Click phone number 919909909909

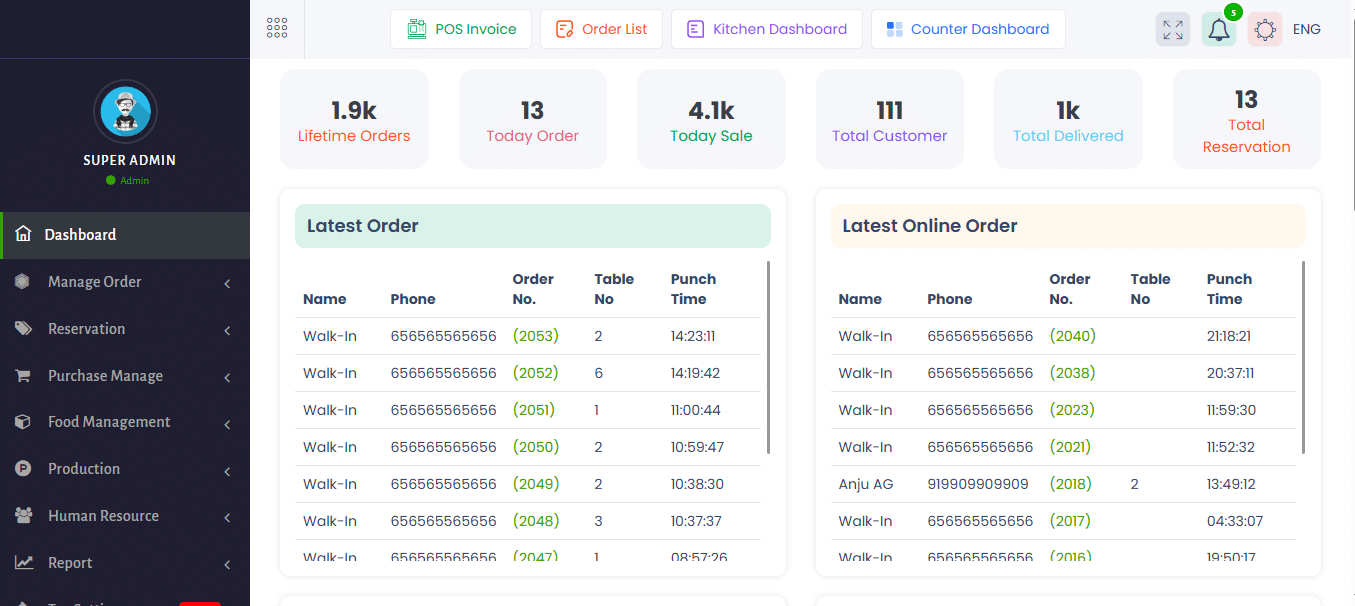[978, 484]
